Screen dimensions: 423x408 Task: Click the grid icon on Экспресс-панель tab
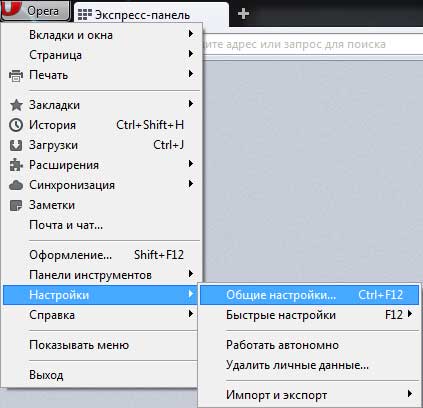85,14
